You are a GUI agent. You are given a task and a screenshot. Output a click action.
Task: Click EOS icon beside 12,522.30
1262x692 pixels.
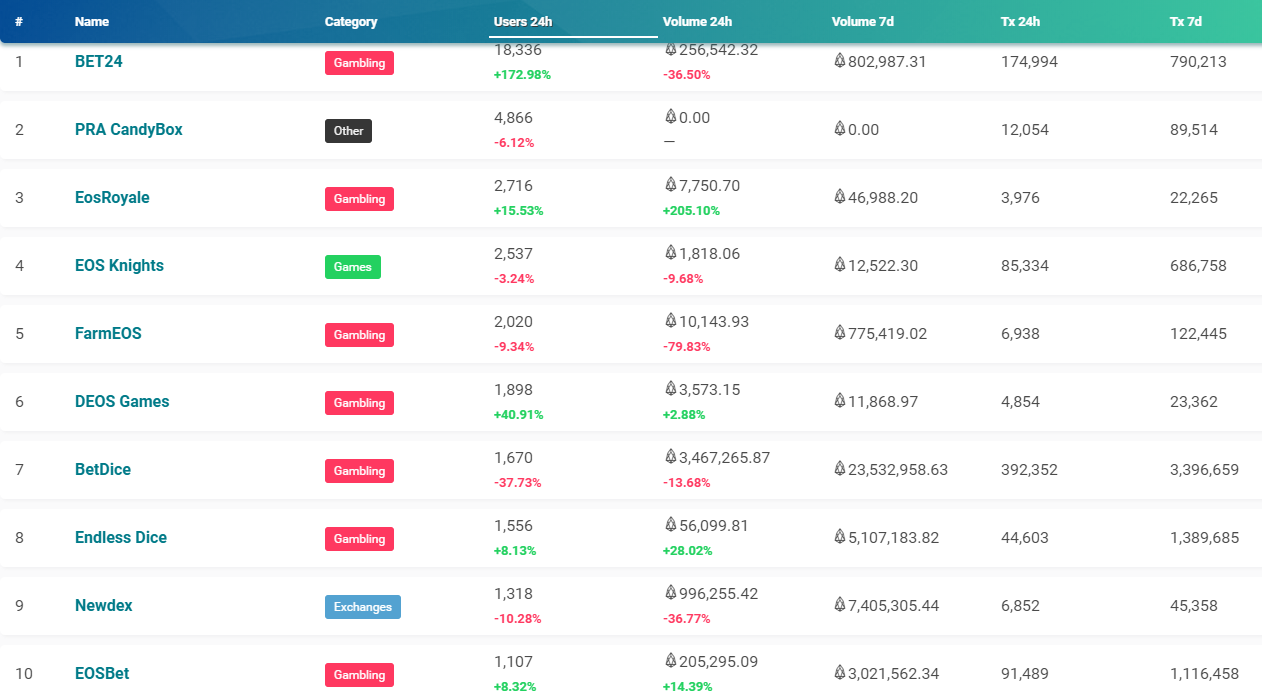pyautogui.click(x=839, y=265)
